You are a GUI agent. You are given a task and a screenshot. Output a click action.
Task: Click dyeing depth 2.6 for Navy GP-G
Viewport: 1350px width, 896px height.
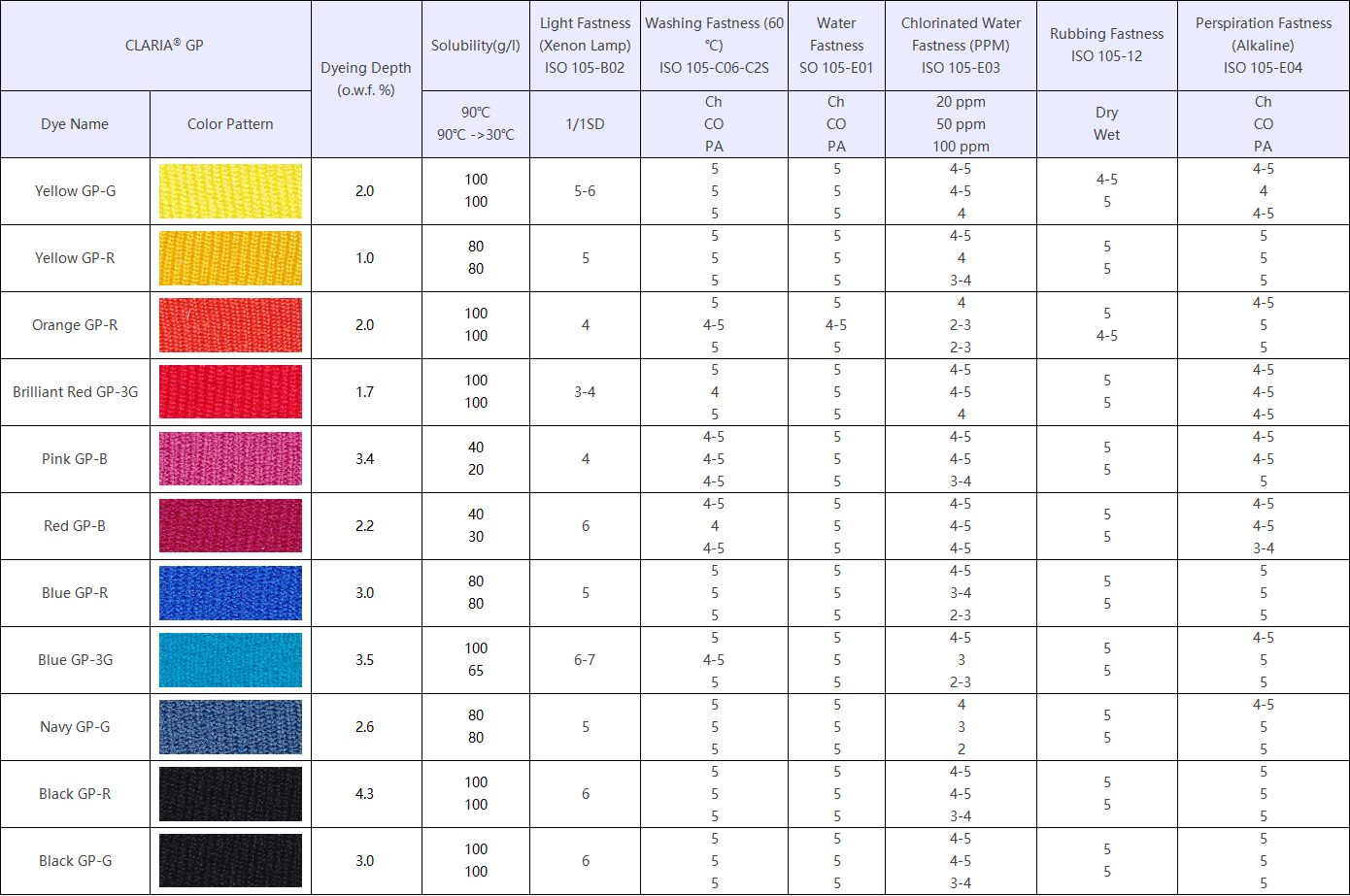tap(365, 727)
